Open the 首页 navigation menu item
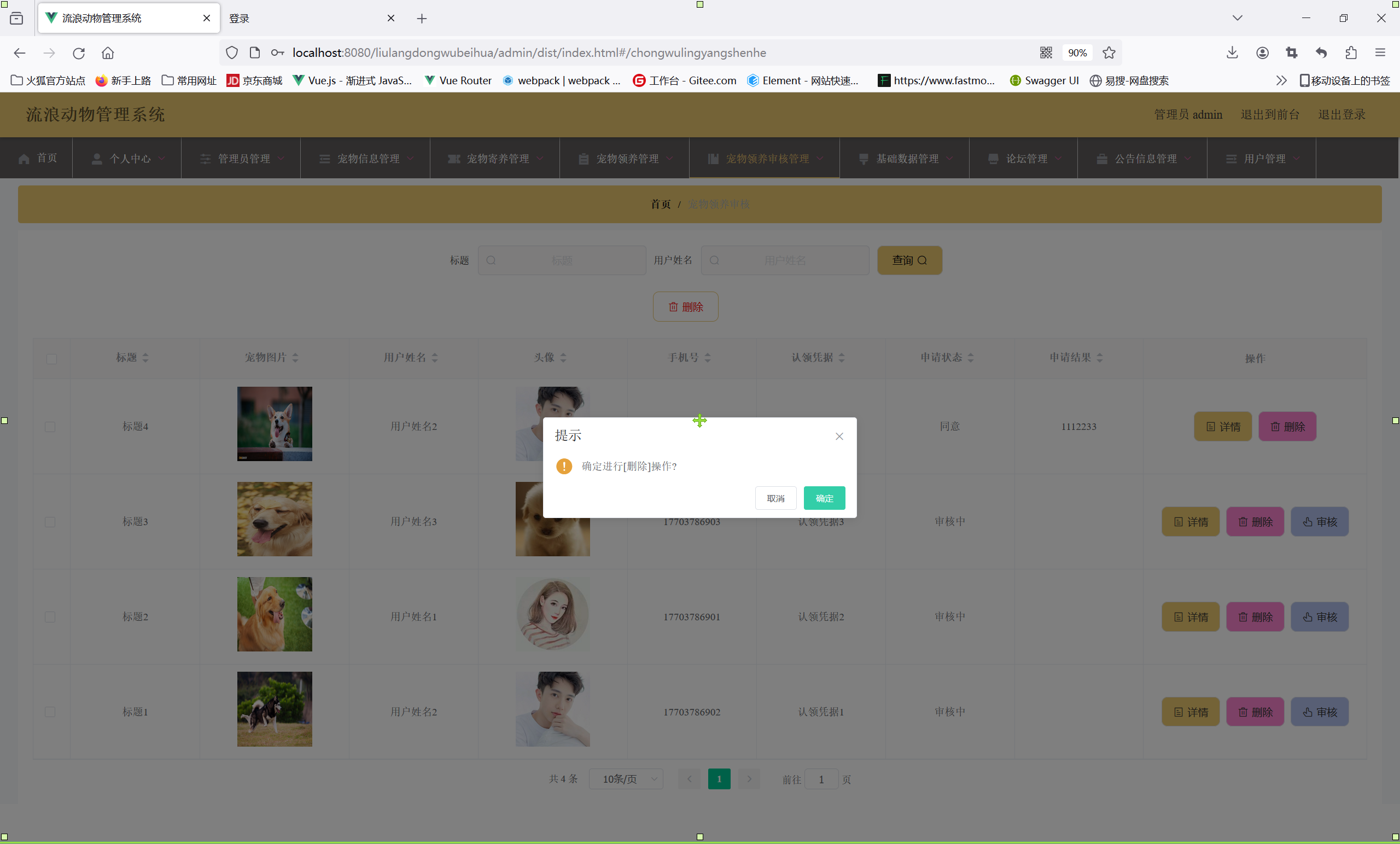The width and height of the screenshot is (1400, 844). [38, 158]
